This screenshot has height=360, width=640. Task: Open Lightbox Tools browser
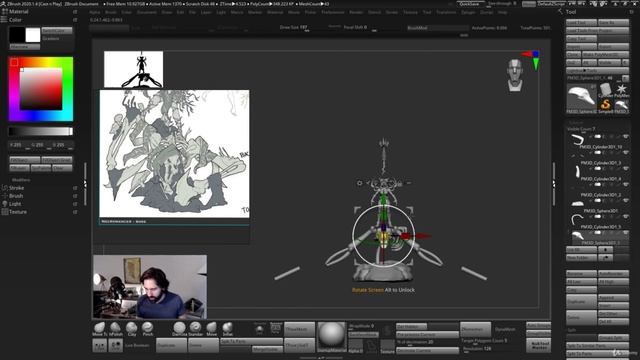597,71
